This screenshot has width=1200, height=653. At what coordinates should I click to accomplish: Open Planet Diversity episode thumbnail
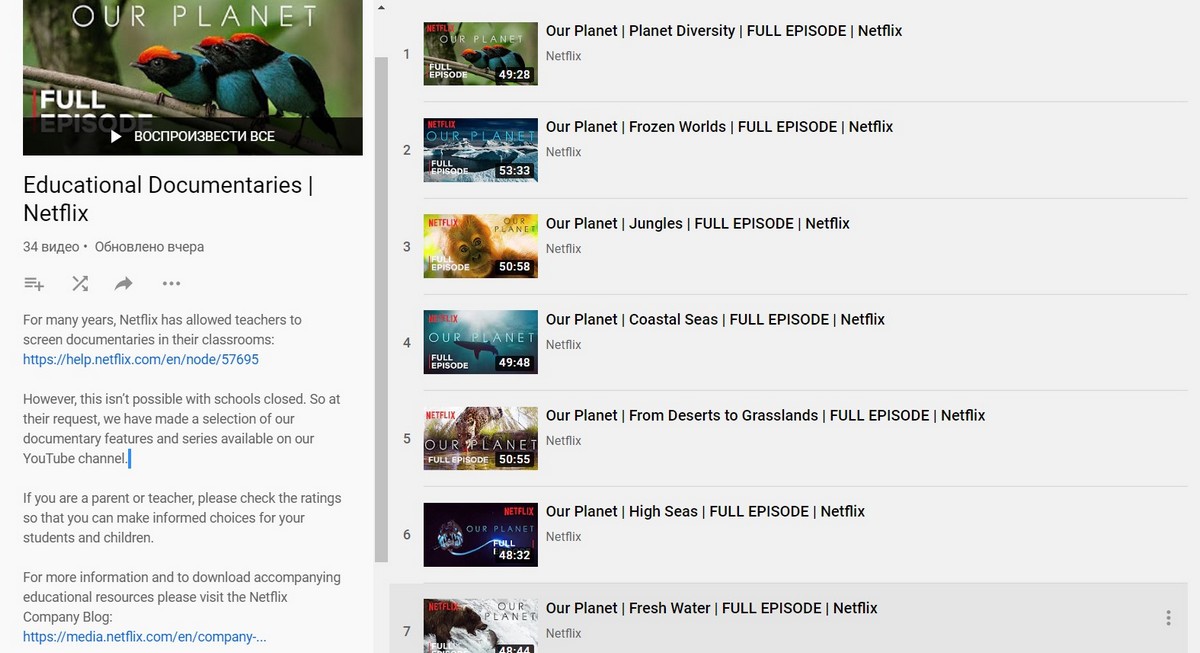coord(480,54)
